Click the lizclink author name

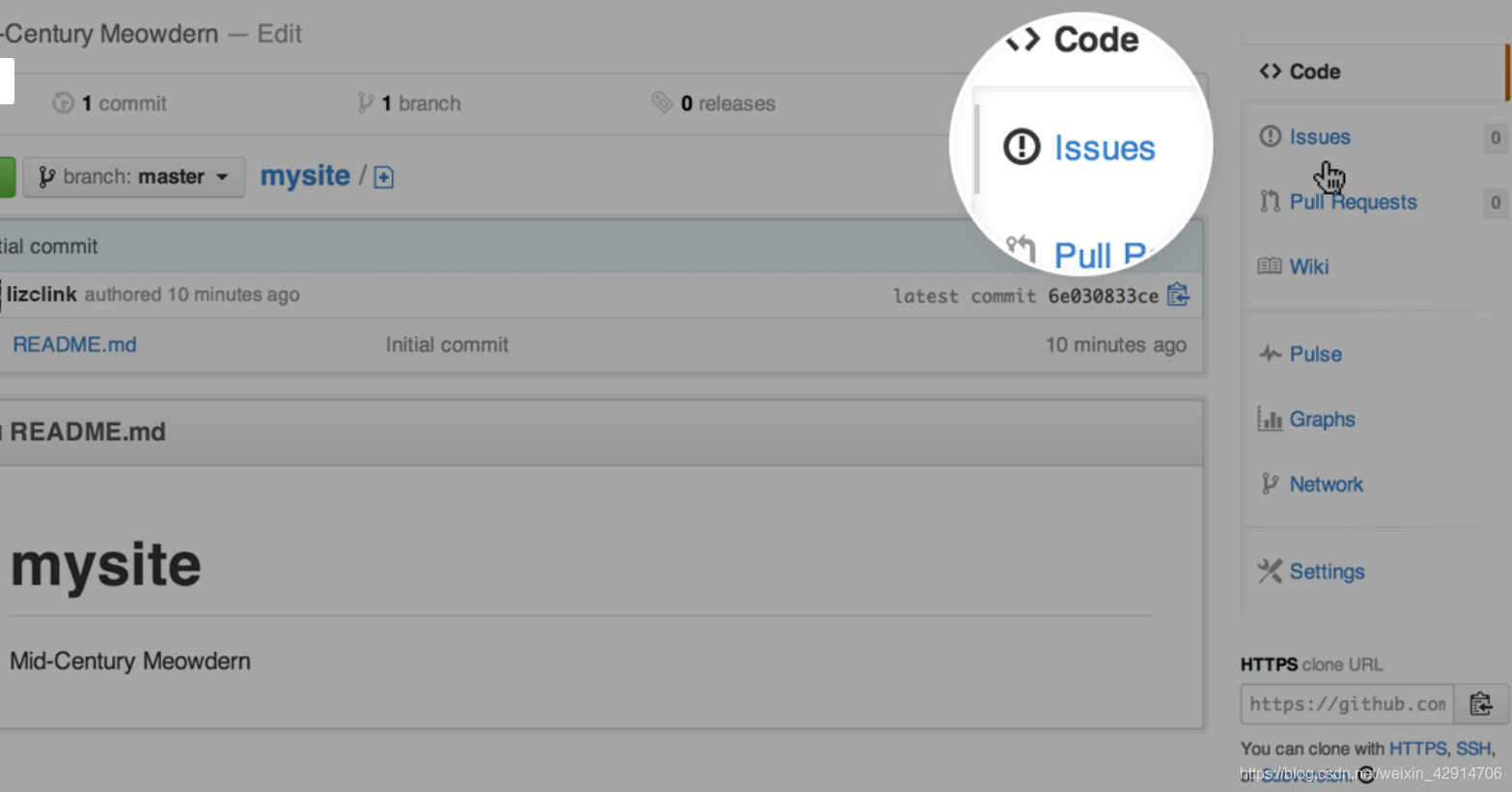pos(42,295)
